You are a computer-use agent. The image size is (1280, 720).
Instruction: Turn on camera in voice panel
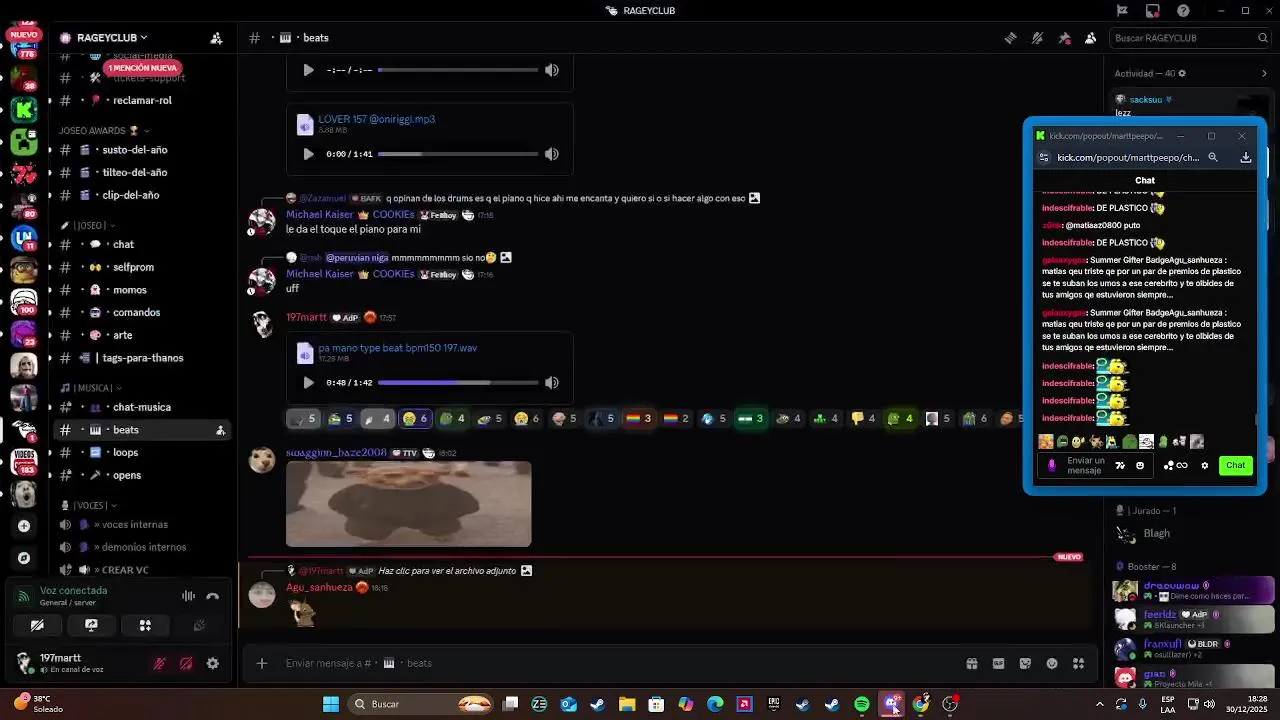37,626
